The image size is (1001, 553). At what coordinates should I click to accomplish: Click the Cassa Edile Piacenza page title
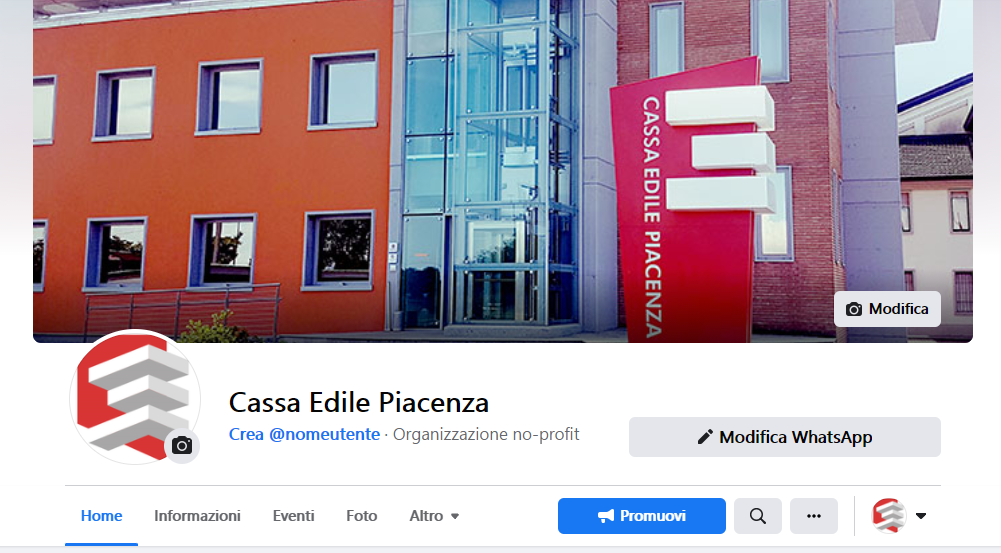click(x=359, y=403)
